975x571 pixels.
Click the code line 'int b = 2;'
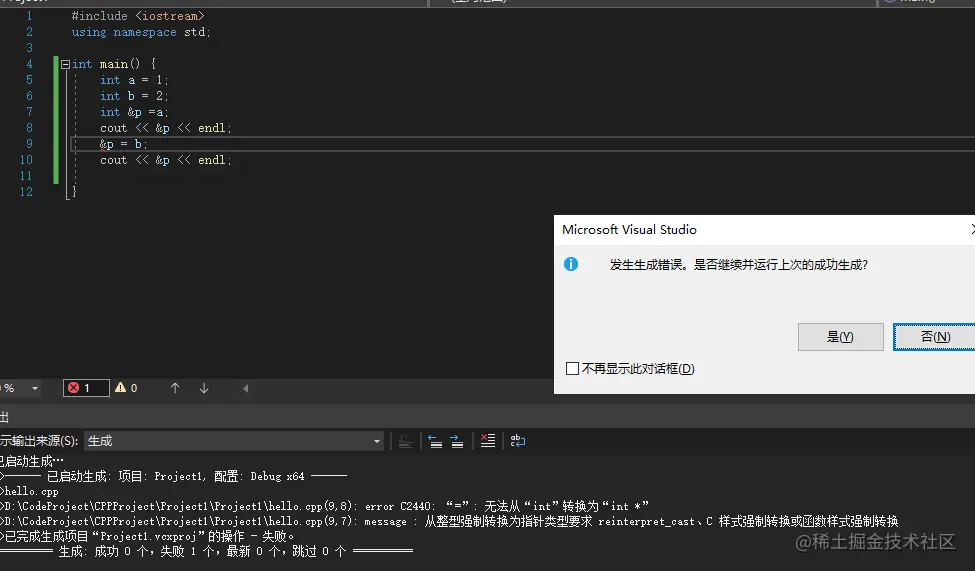point(134,96)
